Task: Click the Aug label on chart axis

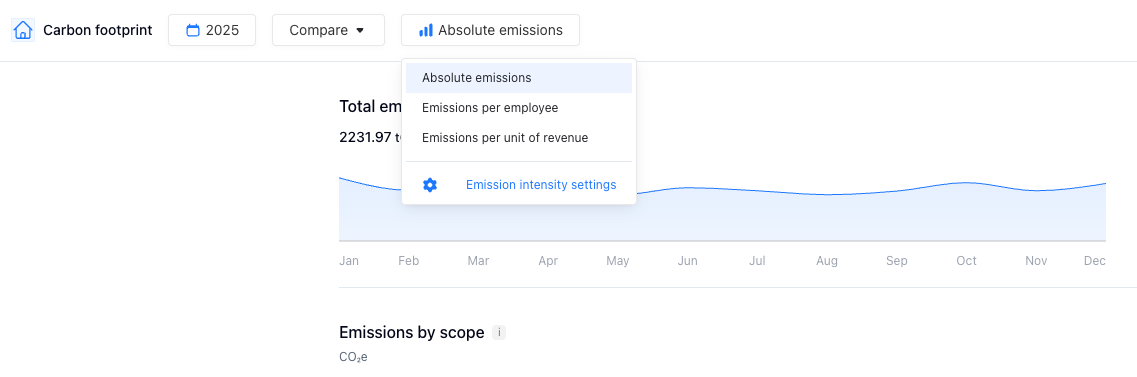Action: click(x=827, y=261)
